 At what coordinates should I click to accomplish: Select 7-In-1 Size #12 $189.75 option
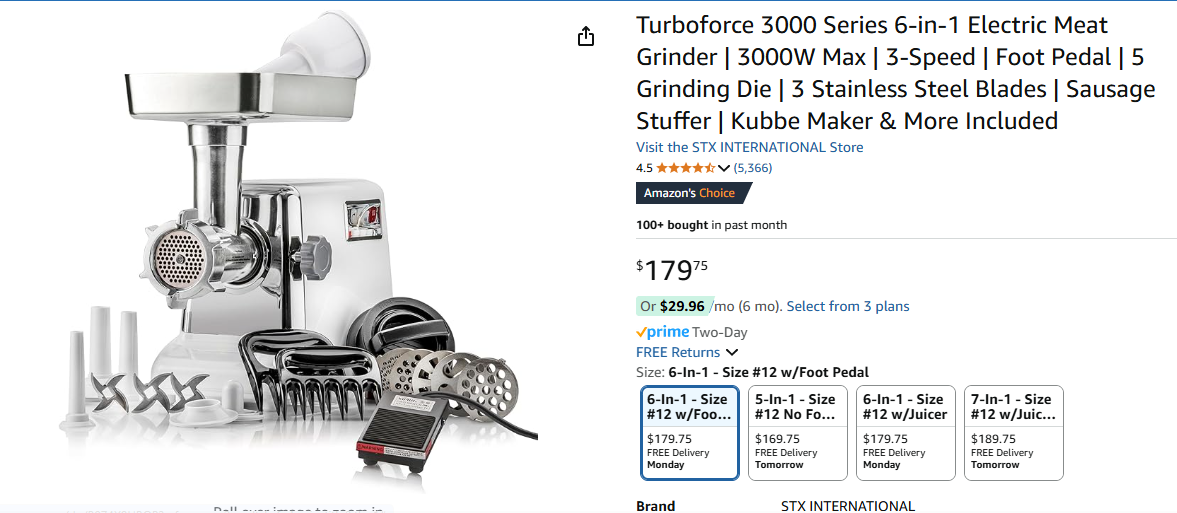pyautogui.click(x=1014, y=433)
